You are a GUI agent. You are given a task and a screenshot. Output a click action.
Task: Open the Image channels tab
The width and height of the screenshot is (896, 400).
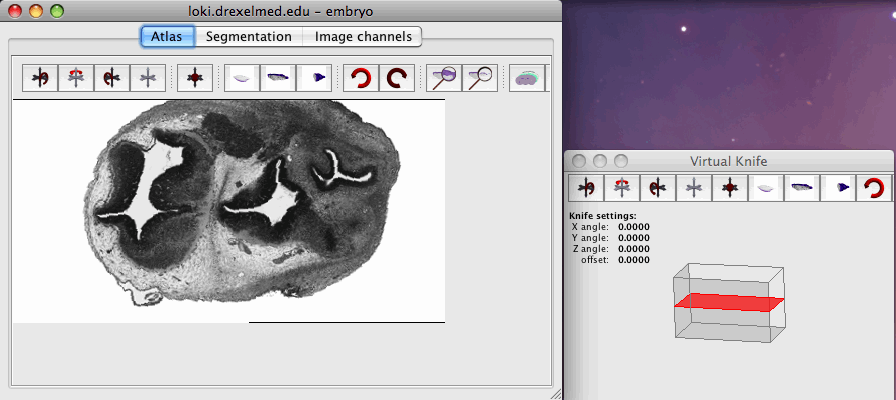[x=362, y=37]
